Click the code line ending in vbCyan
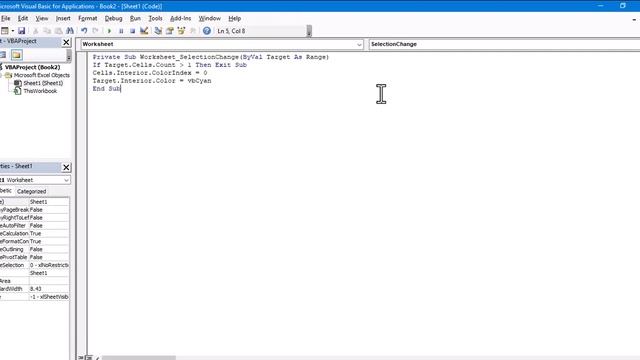 coord(152,81)
